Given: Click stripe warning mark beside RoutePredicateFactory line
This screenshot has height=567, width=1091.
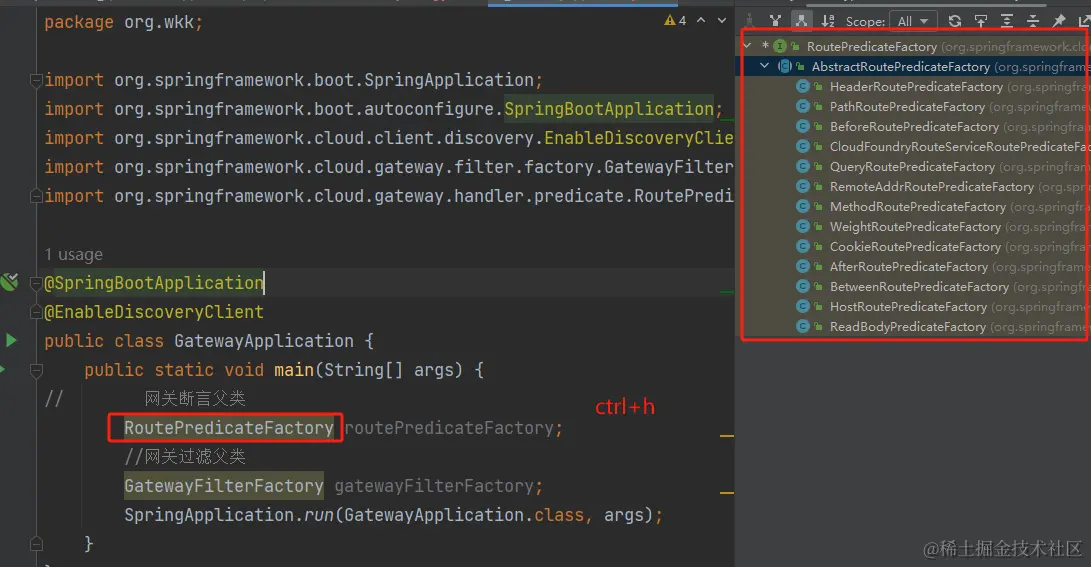Looking at the screenshot, I should click(x=727, y=436).
